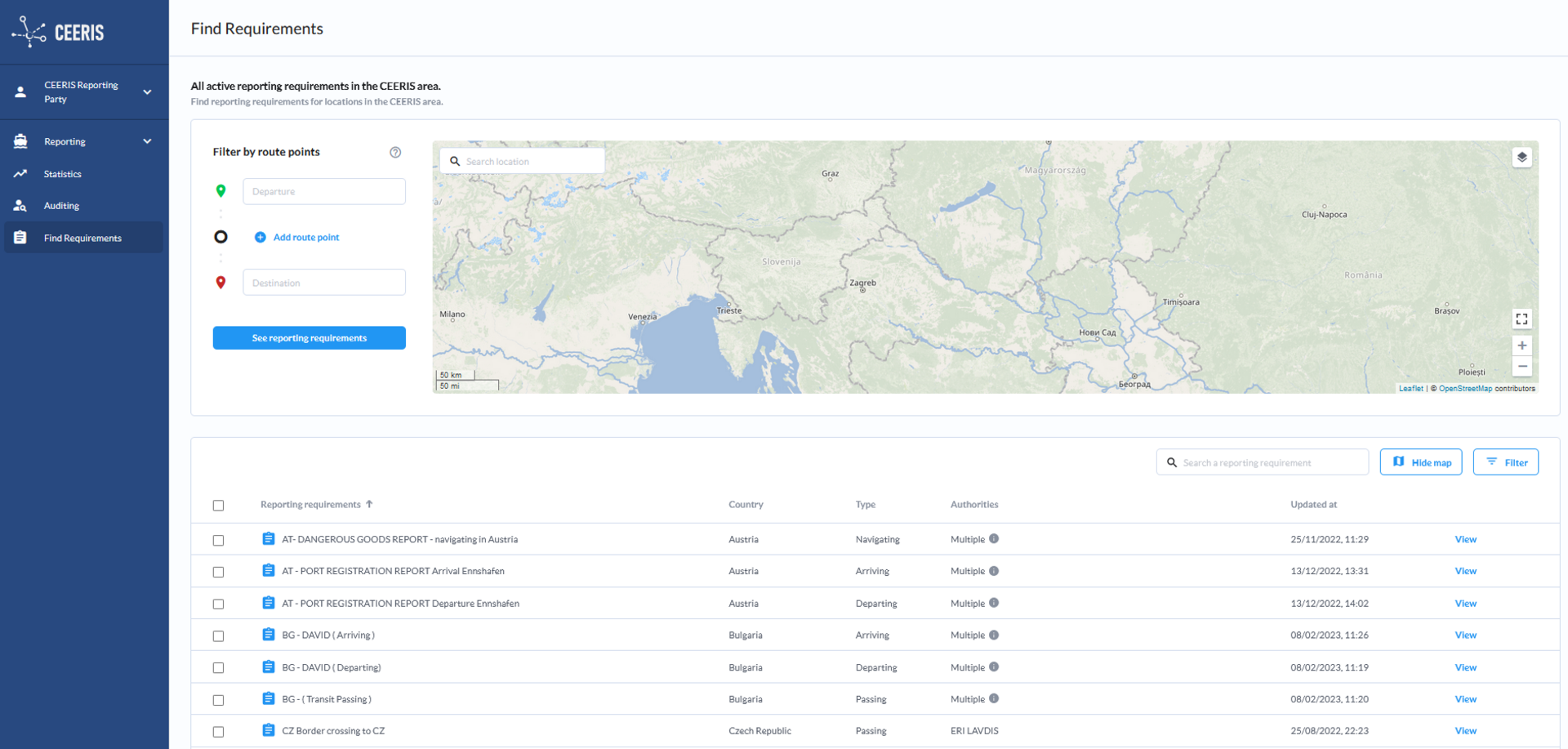1568x749 pixels.
Task: Sort by Reporting requirements arrow
Action: tap(369, 504)
